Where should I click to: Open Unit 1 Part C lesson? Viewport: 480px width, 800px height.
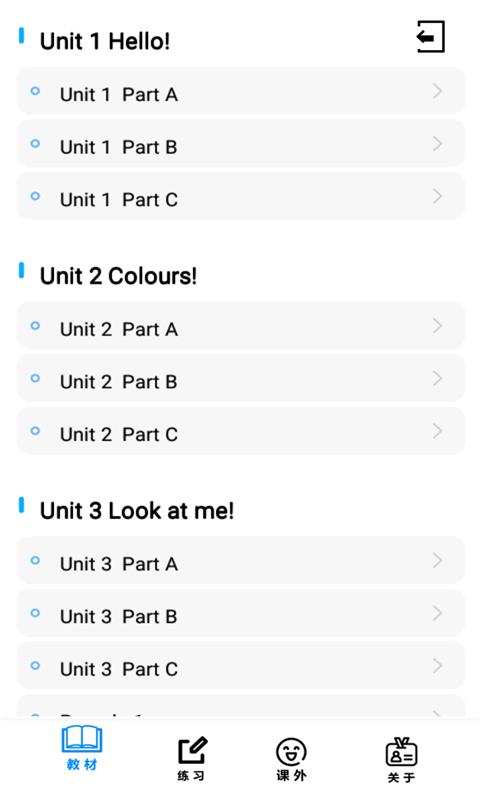coord(241,197)
